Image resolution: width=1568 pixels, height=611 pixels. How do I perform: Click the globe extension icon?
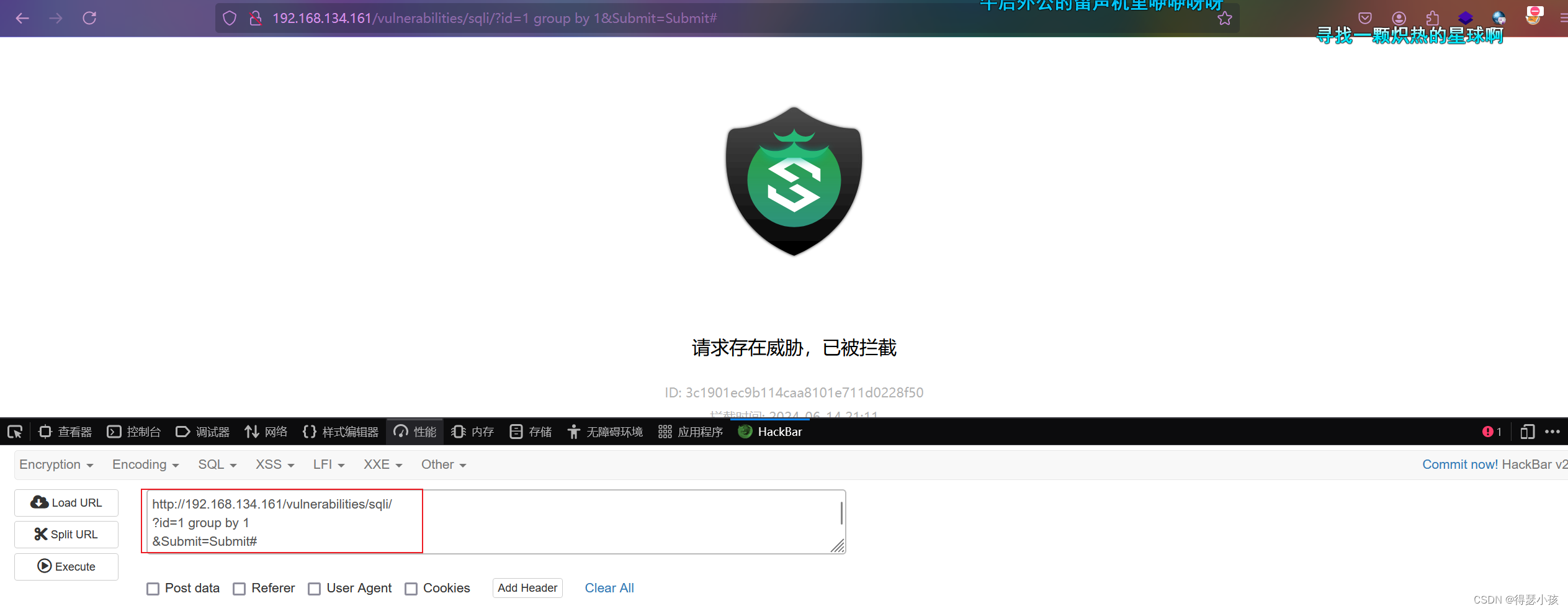(x=1499, y=18)
